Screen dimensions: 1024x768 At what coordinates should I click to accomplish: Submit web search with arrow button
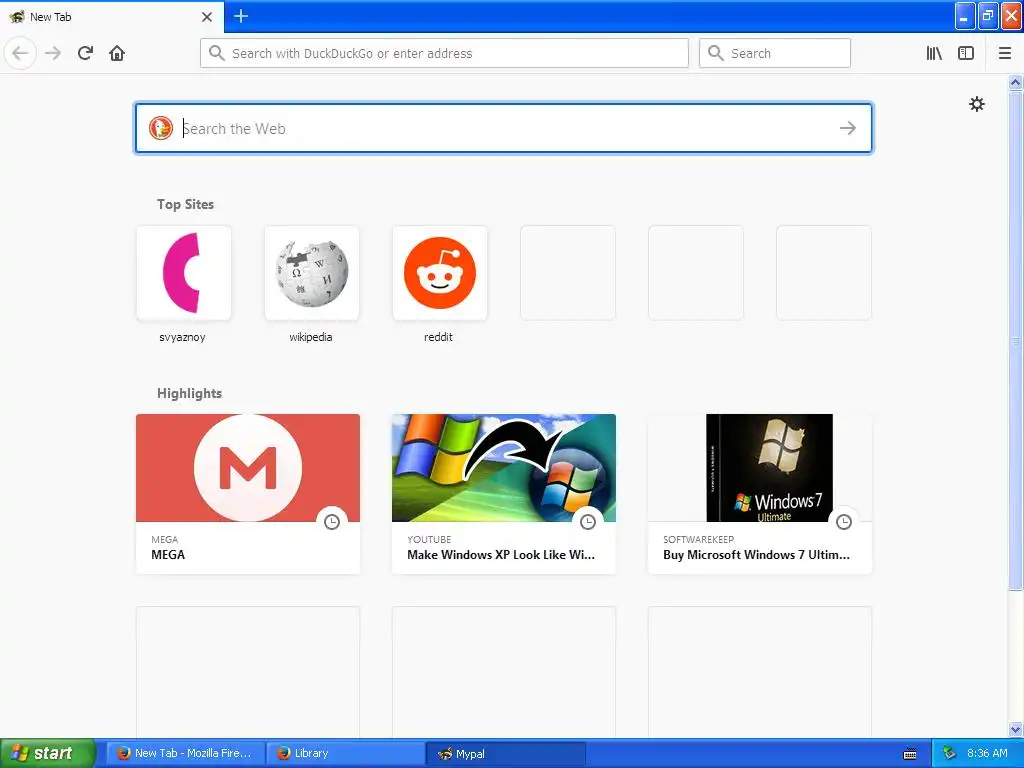[x=848, y=128]
